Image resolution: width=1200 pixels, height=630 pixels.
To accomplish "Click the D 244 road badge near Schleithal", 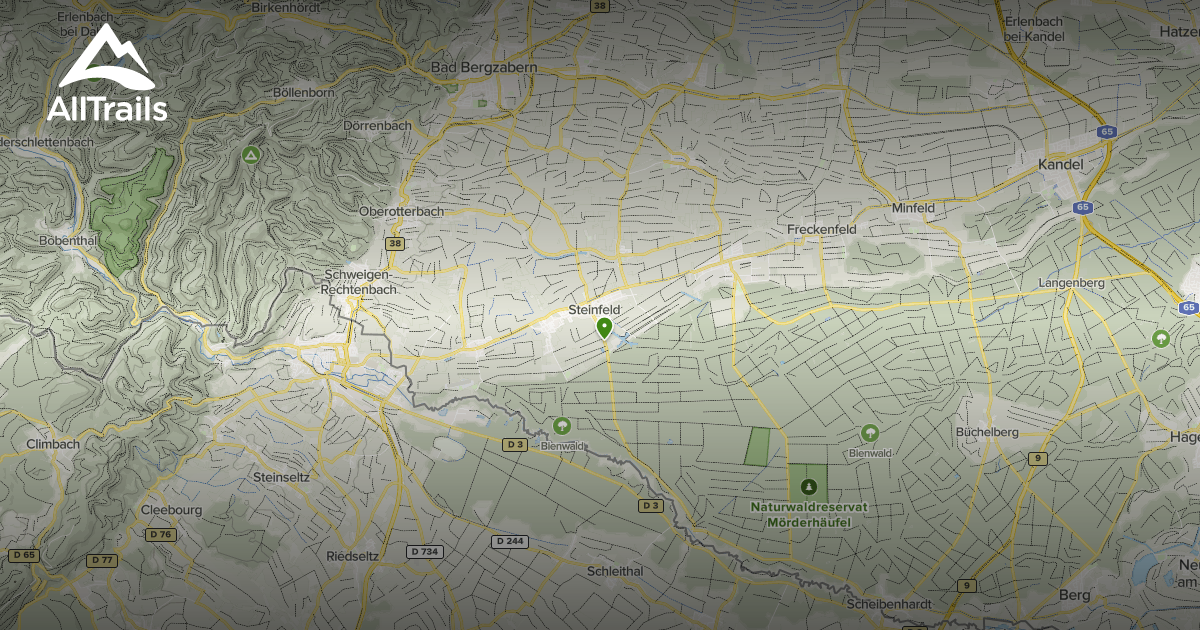I will tap(508, 541).
